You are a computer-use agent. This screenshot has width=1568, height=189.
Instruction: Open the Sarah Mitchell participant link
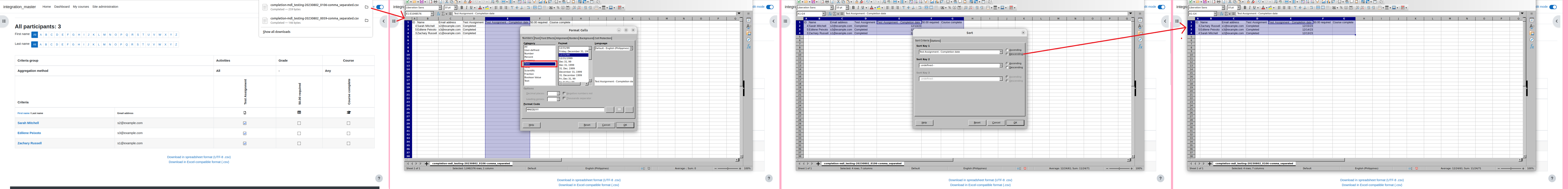click(28, 123)
